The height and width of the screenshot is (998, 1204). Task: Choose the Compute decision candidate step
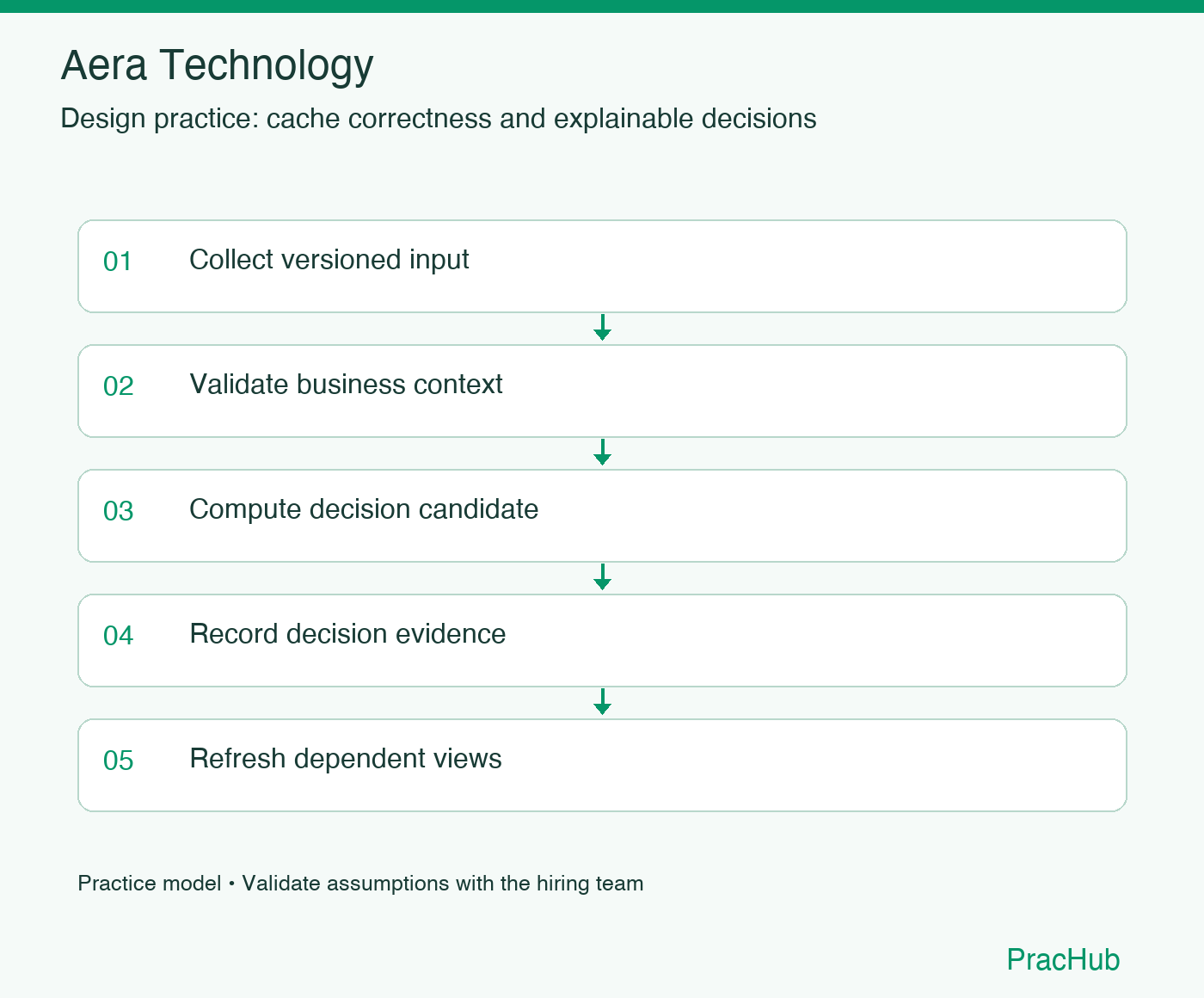[x=602, y=515]
